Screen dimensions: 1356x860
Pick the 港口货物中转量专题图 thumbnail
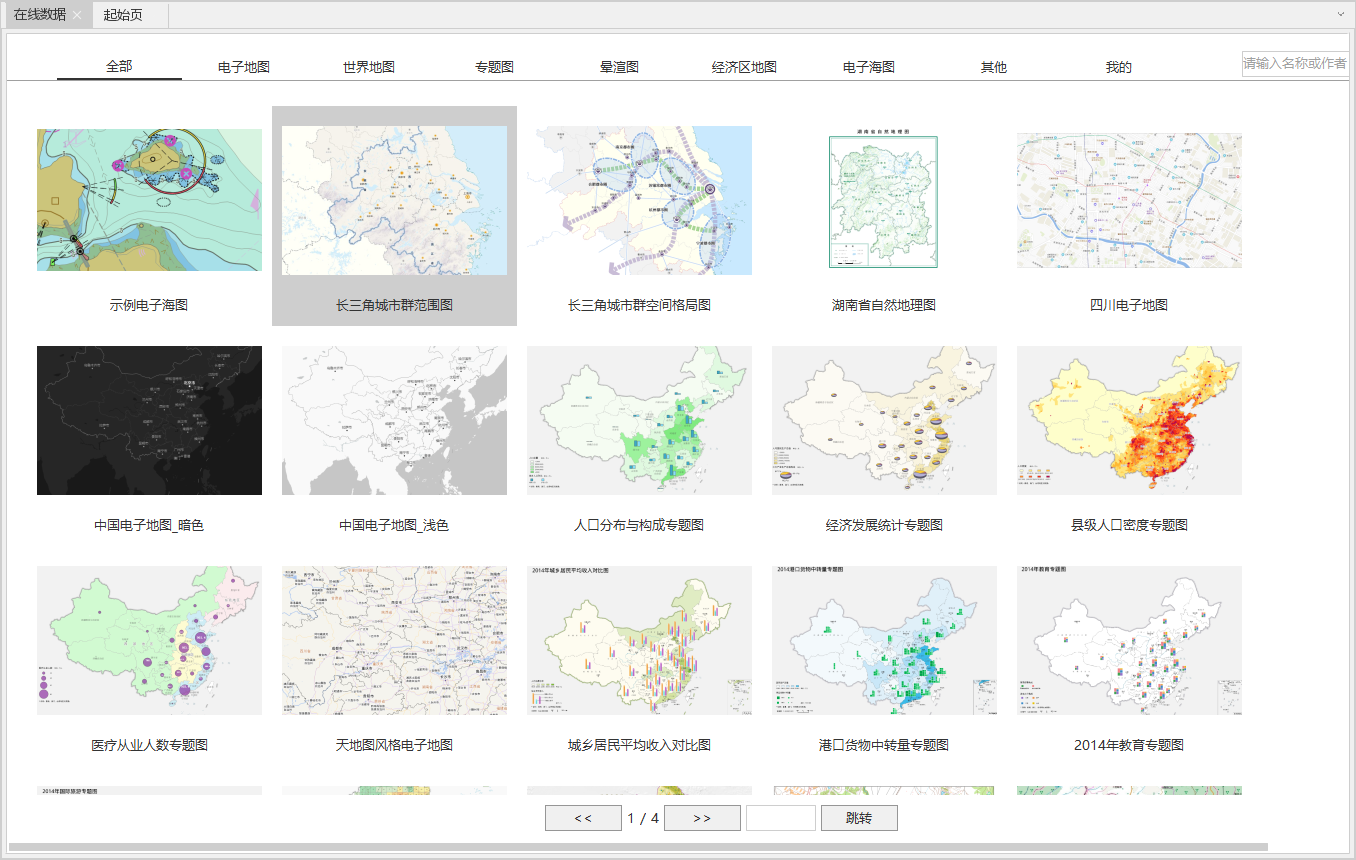[x=884, y=640]
